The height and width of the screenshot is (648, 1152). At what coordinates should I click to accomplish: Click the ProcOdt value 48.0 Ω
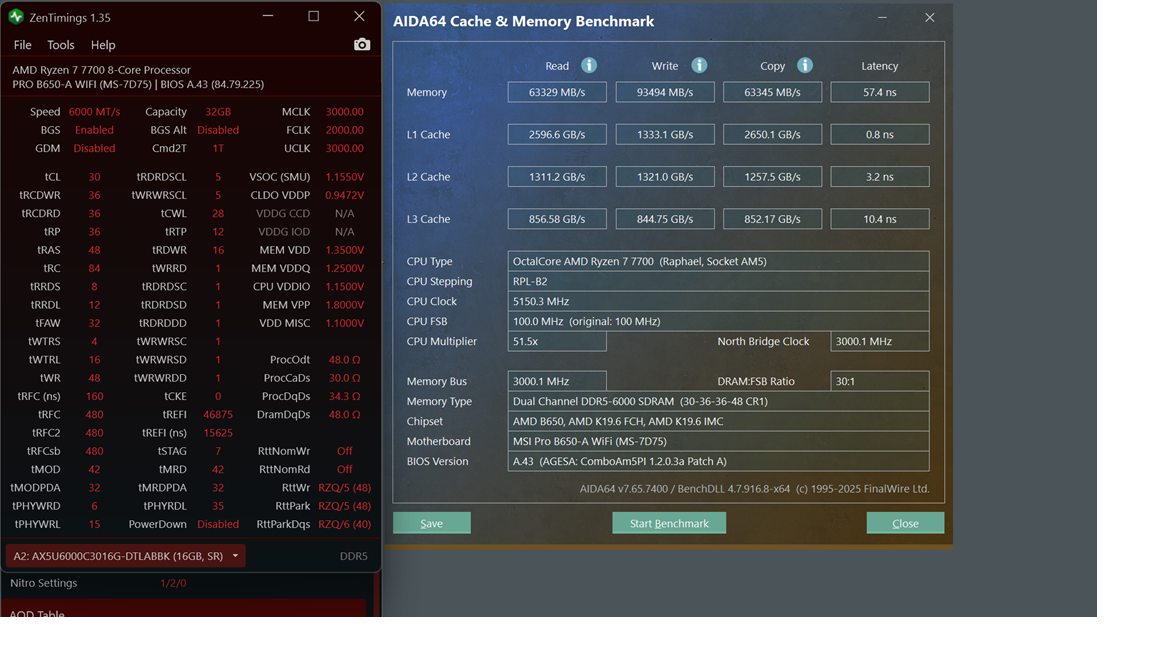tap(345, 359)
